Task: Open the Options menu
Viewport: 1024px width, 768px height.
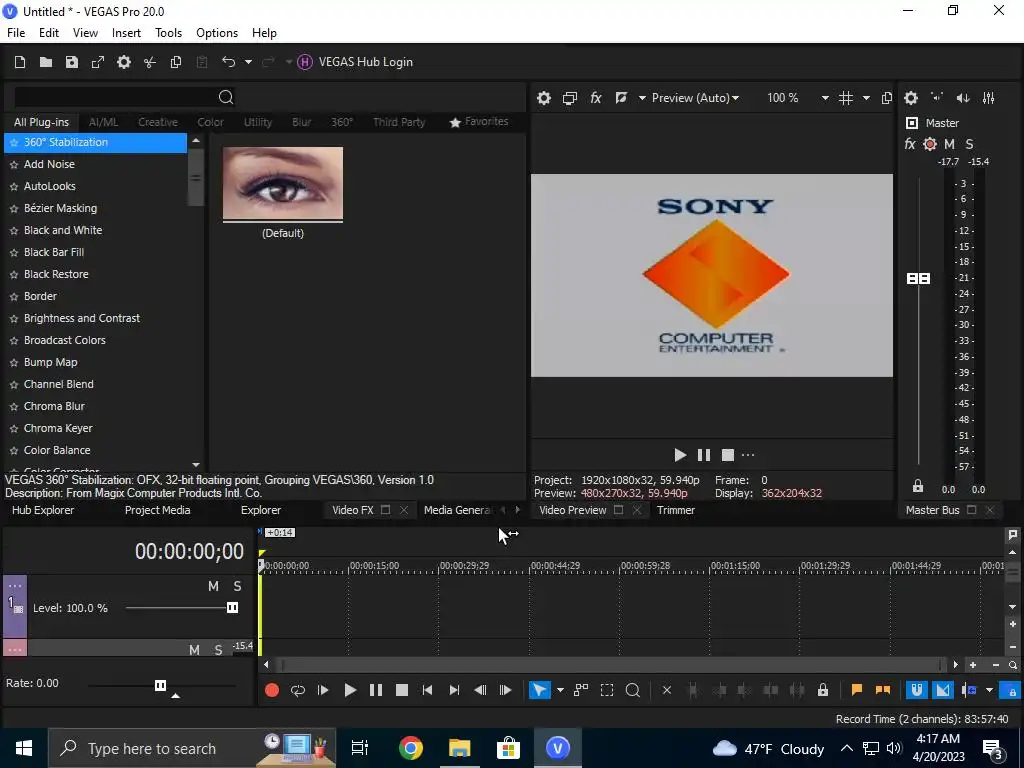Action: tap(217, 33)
